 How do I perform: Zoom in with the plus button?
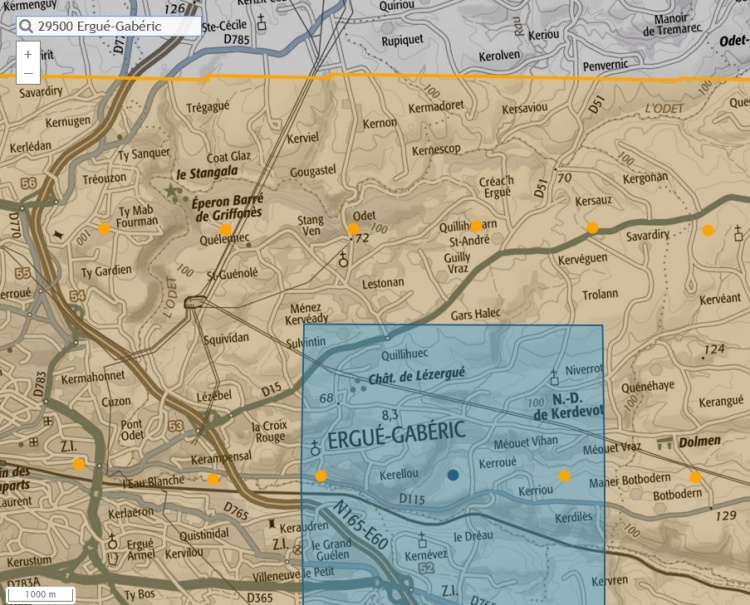coord(28,55)
